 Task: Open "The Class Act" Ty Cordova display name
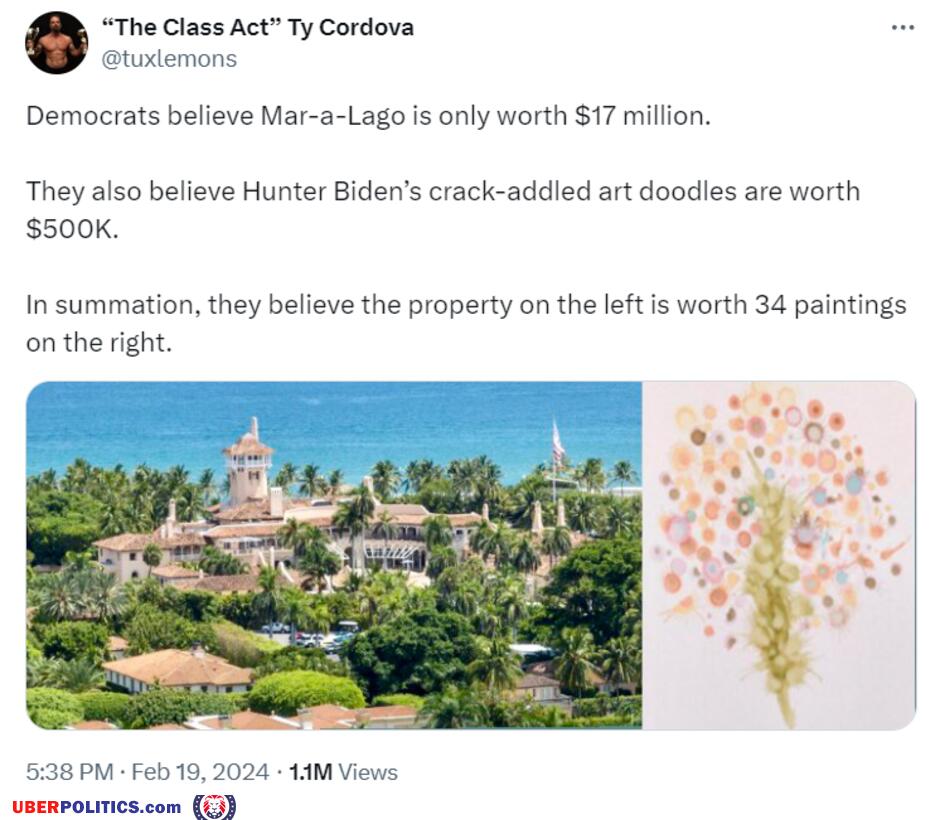258,28
